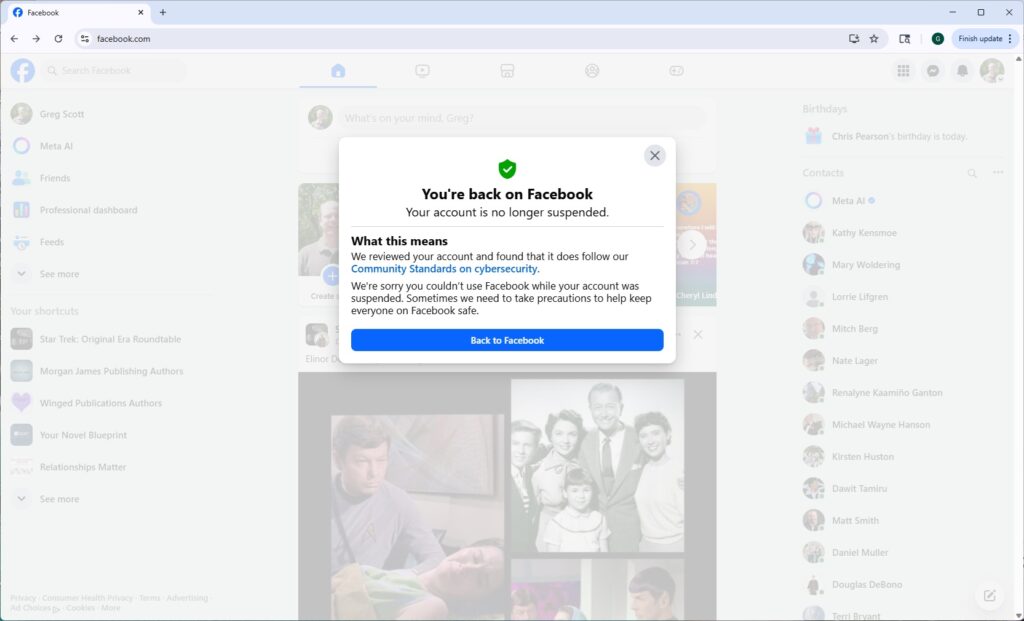The image size is (1024, 621).
Task: Open Messenger from the top bar
Action: click(932, 70)
